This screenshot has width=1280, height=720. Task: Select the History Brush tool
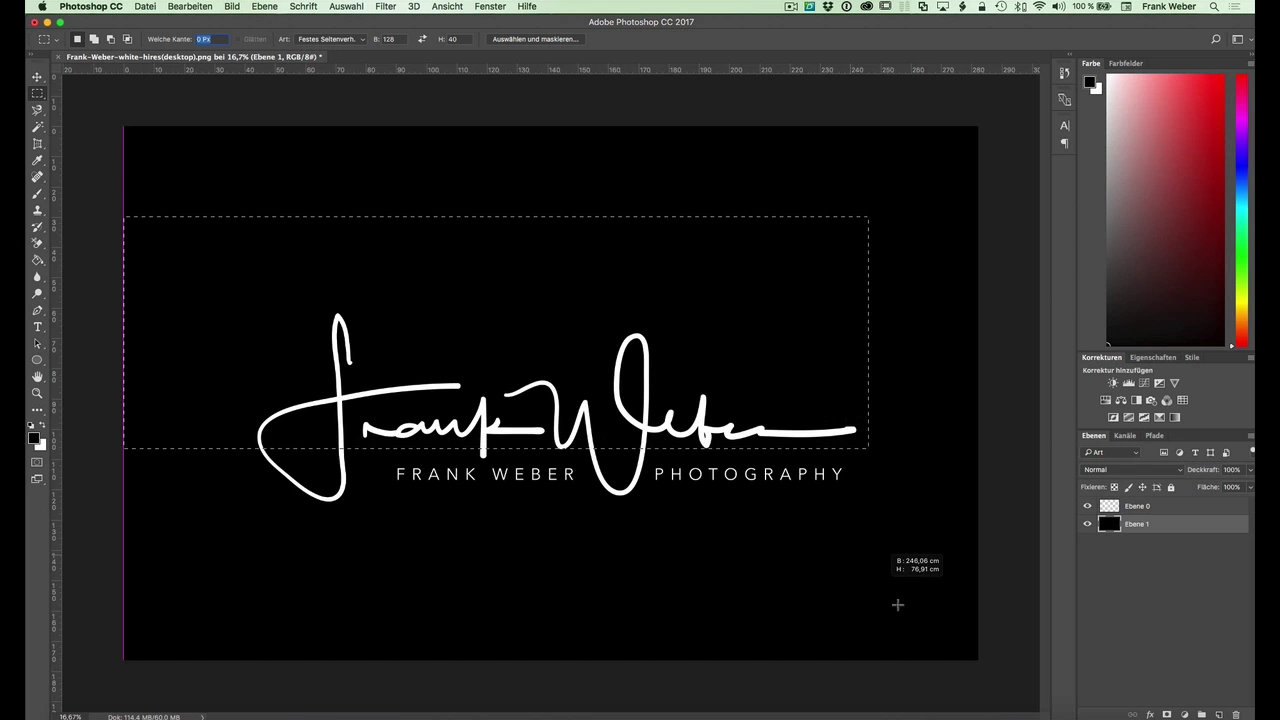coord(37,227)
